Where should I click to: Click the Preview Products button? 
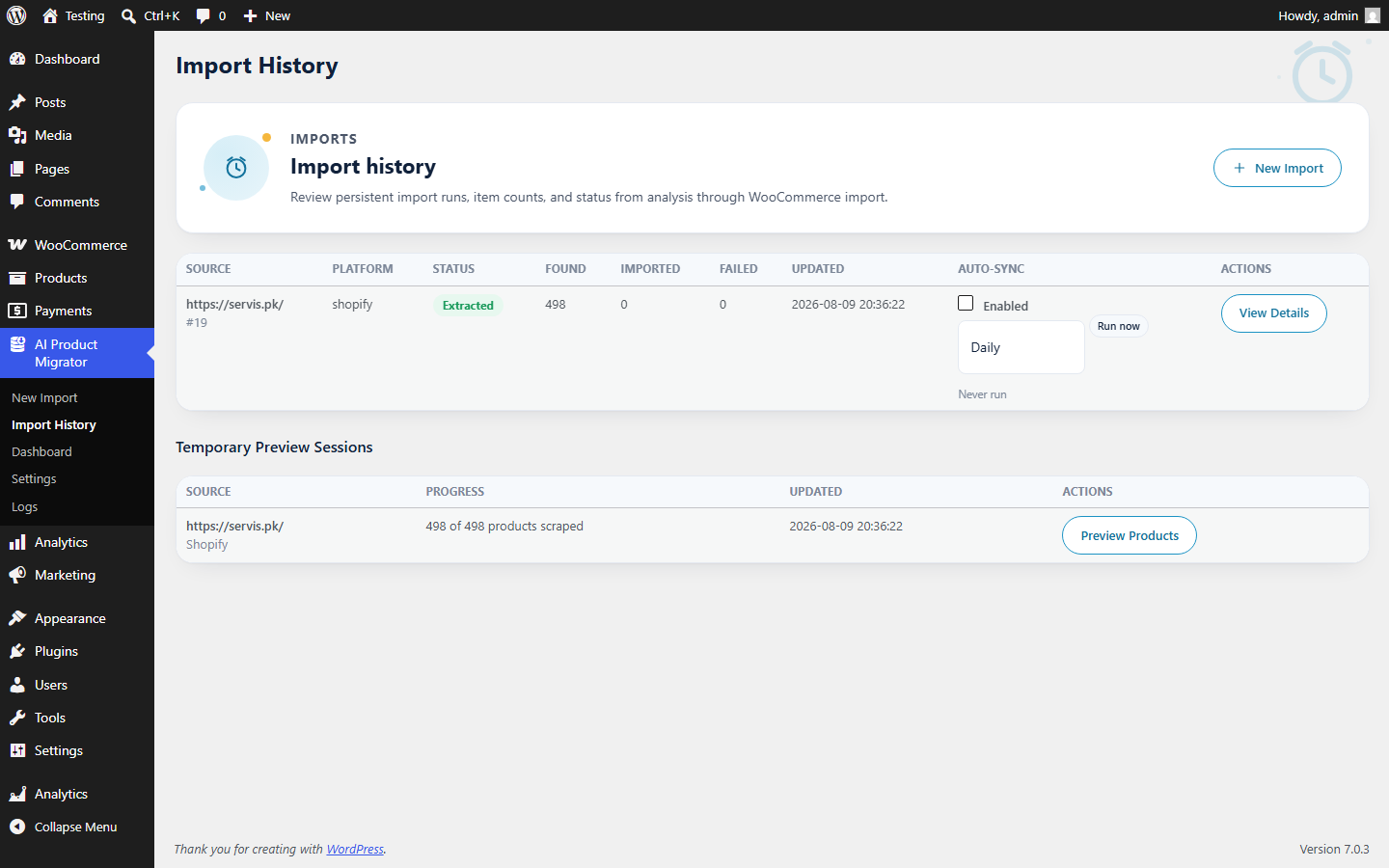pyautogui.click(x=1130, y=535)
